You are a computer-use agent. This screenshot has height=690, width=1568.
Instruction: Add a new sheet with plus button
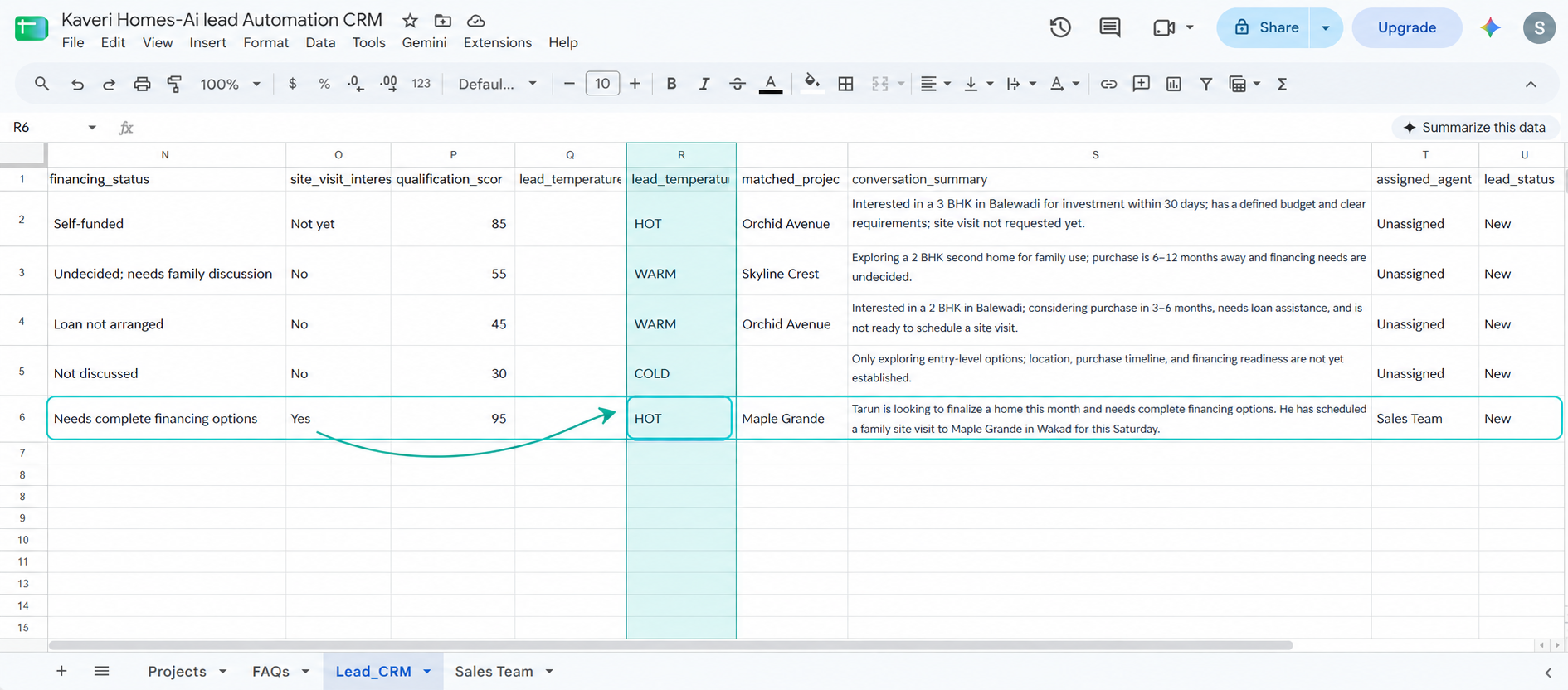[61, 671]
